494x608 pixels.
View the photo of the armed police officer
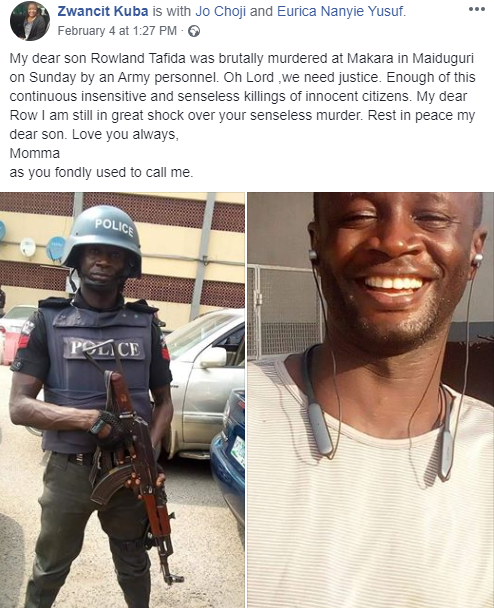[x=122, y=400]
